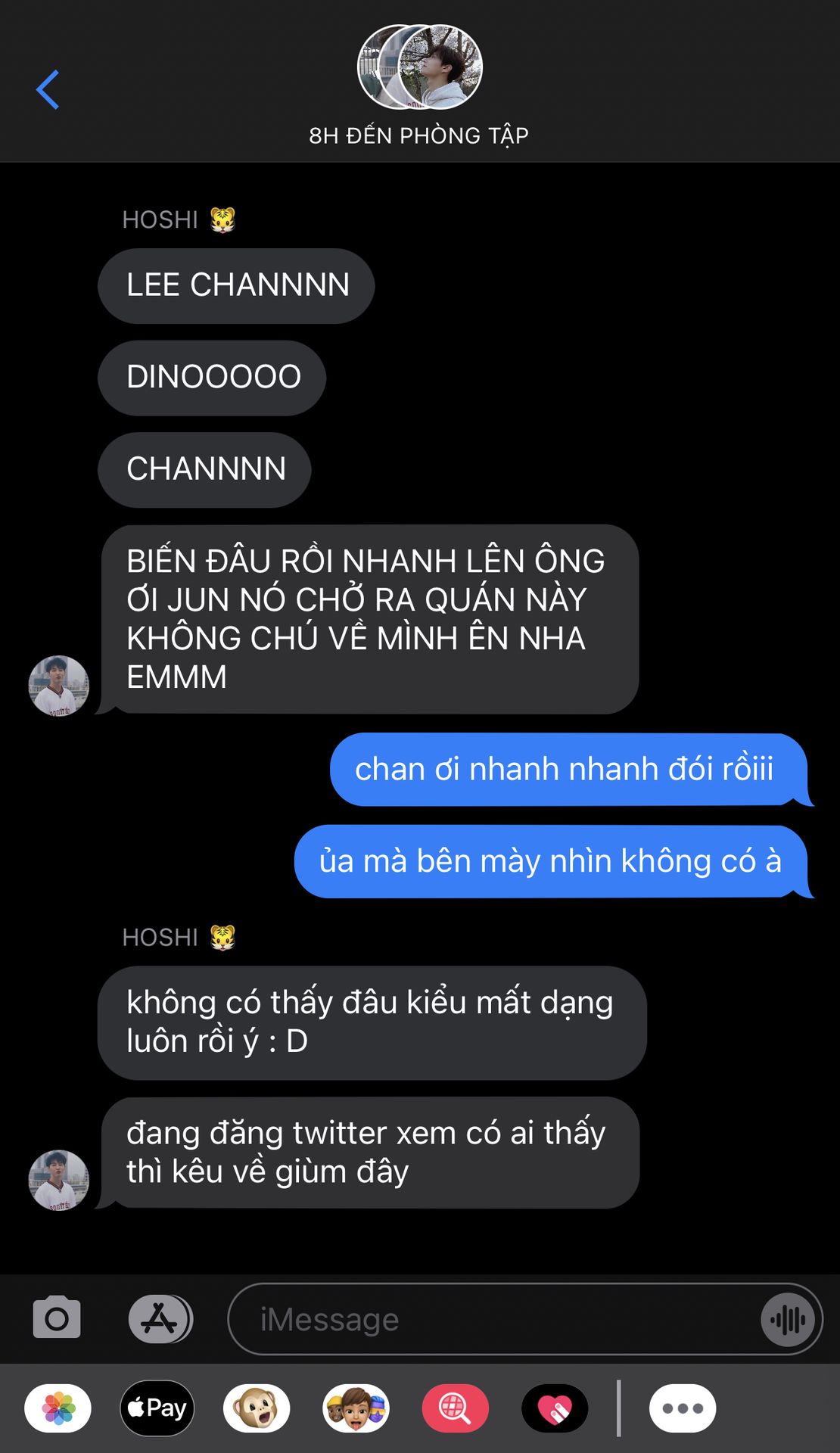Screen dimensions: 840x1453
Task: Go back using the blue chevron
Action: coord(48,90)
